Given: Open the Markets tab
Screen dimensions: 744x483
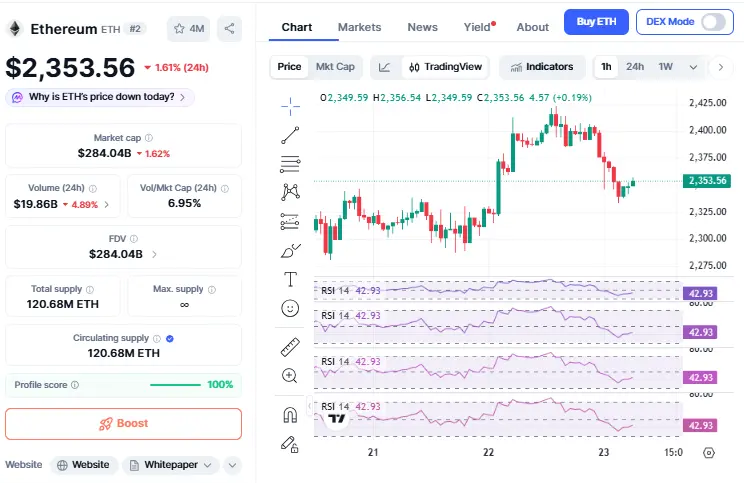Looking at the screenshot, I should tap(359, 27).
